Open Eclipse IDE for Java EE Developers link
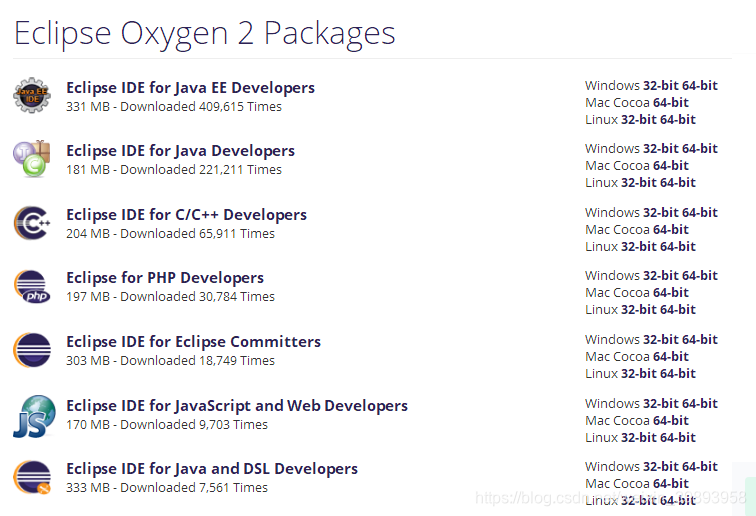 coord(190,88)
